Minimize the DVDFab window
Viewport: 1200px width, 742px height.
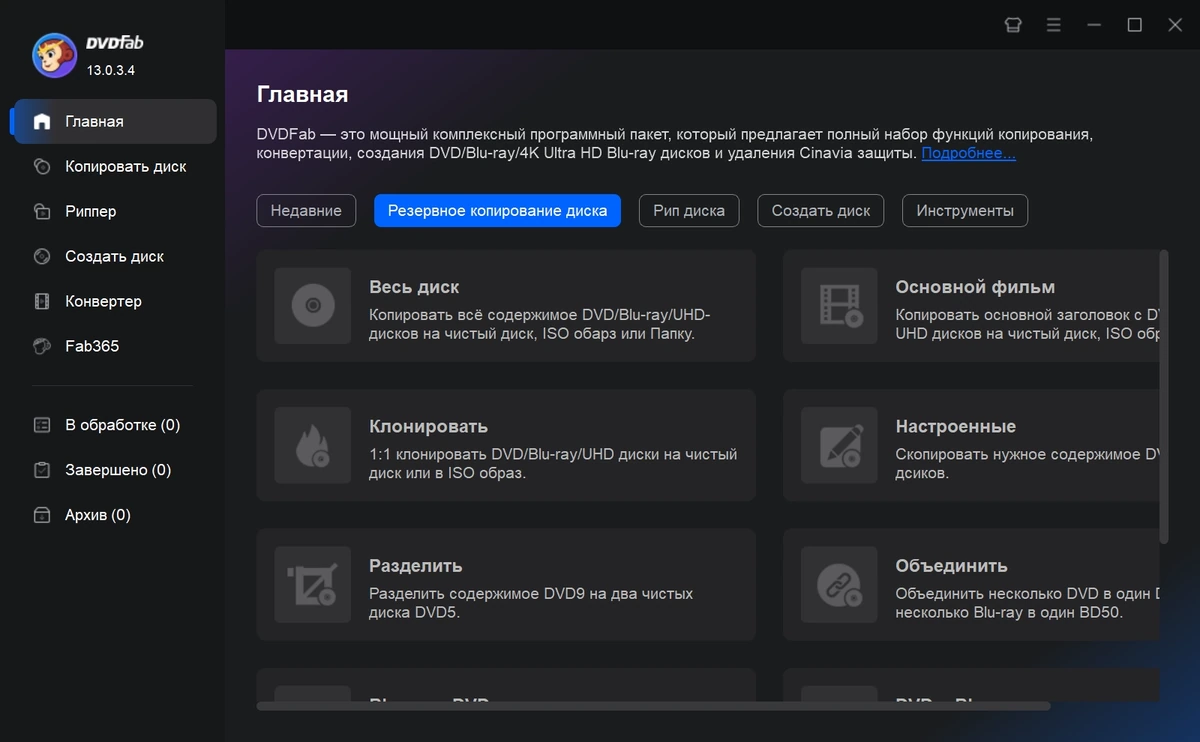(1094, 25)
